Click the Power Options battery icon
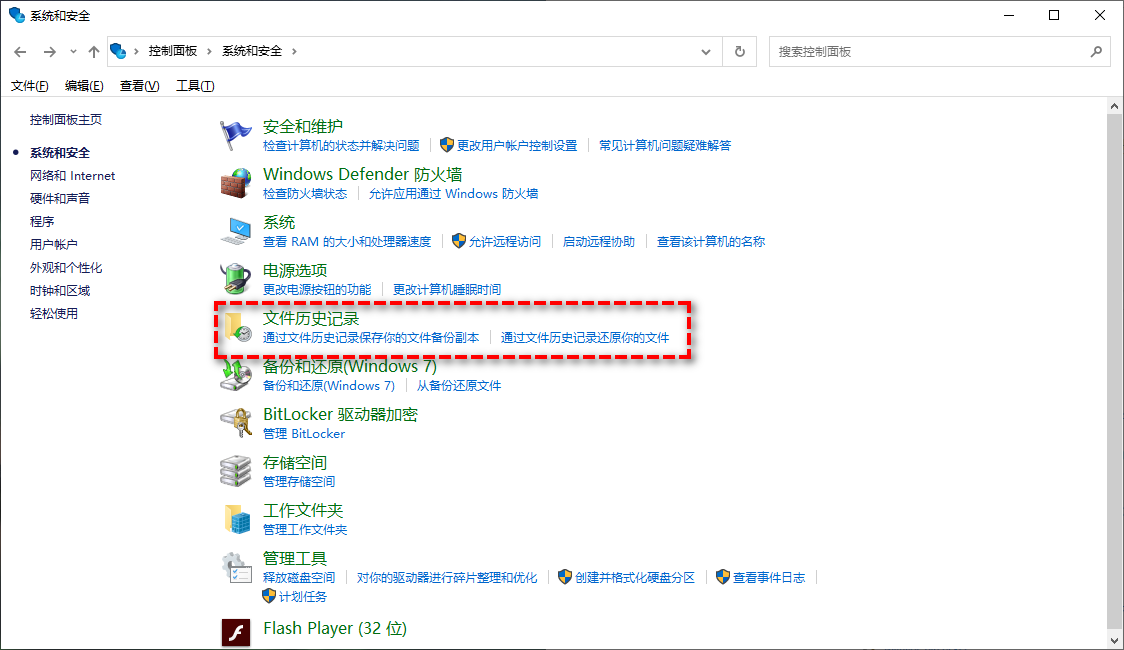The width and height of the screenshot is (1124, 650). tap(235, 279)
